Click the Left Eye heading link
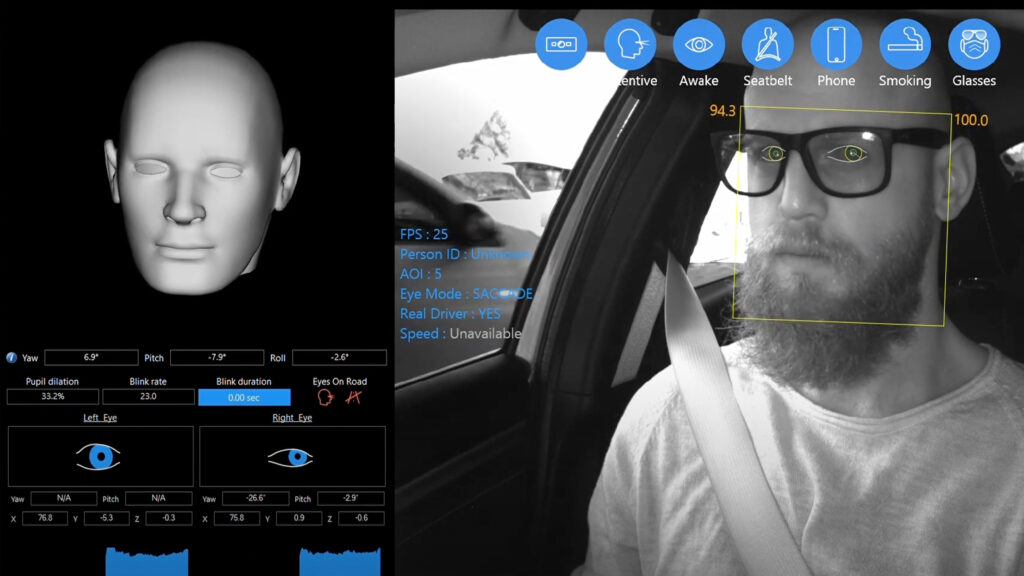The height and width of the screenshot is (576, 1024). coord(99,418)
